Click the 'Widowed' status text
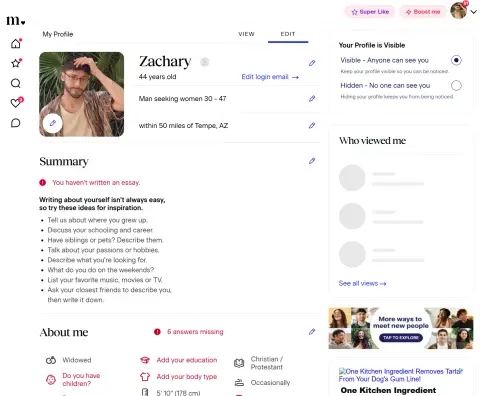The width and height of the screenshot is (480, 396). [x=77, y=360]
